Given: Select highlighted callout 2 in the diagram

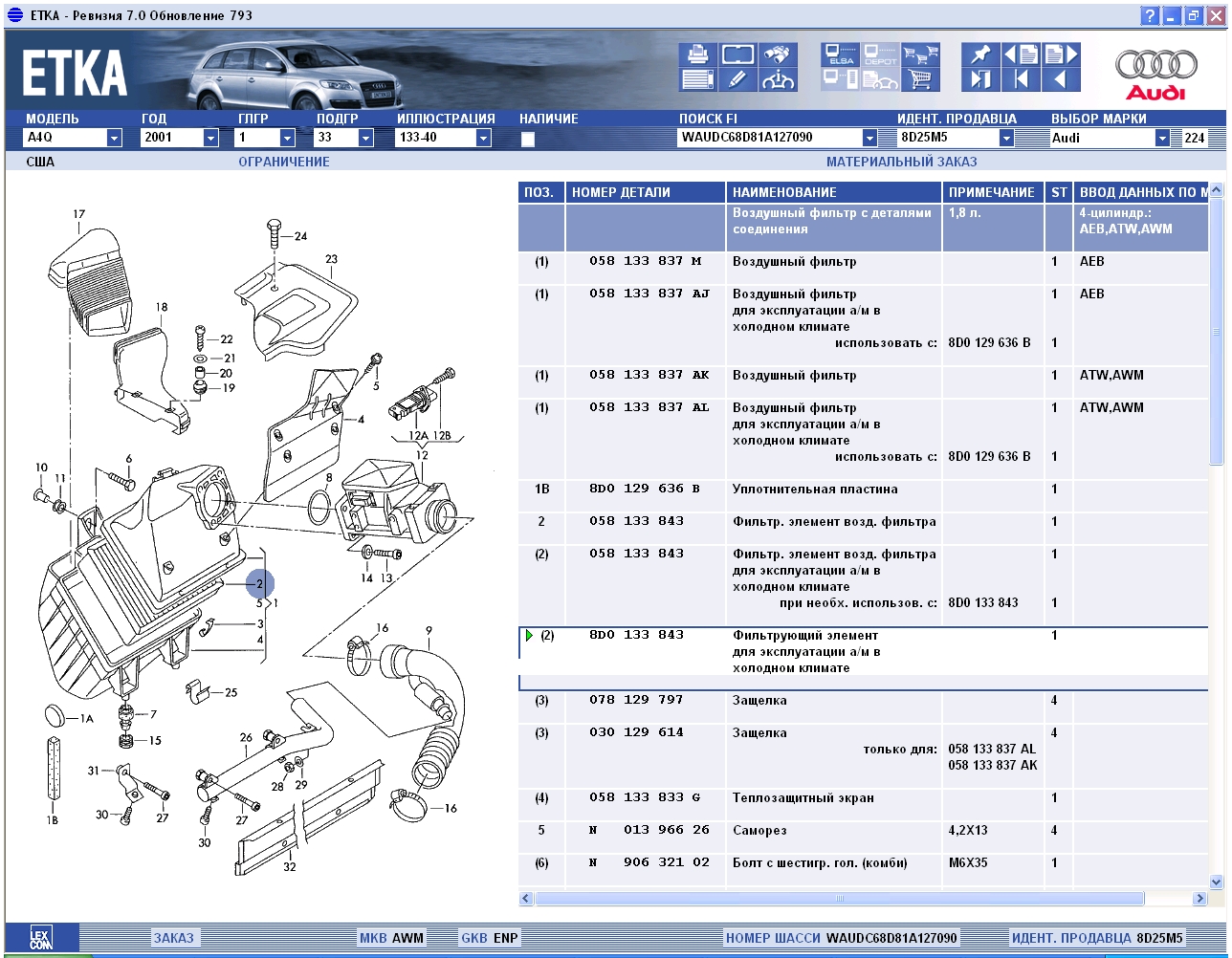Looking at the screenshot, I should [x=259, y=583].
